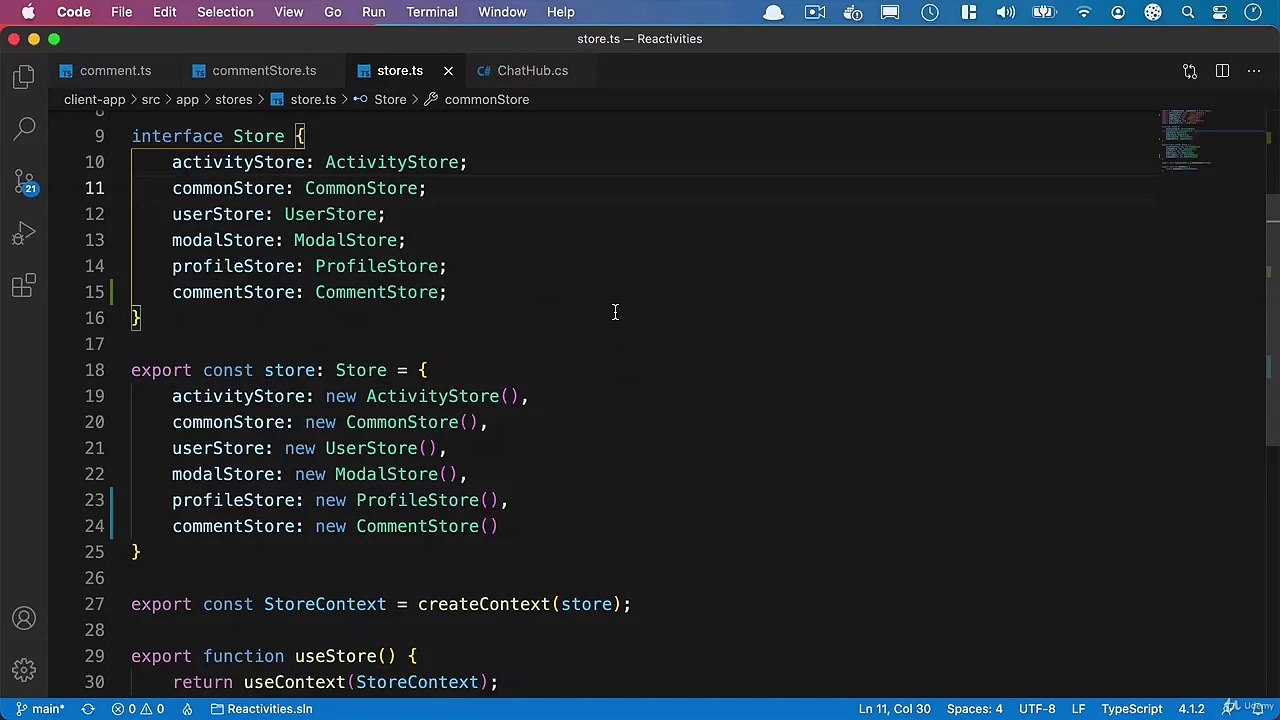
Task: Open the Accounts menu in activity bar
Action: pyautogui.click(x=24, y=619)
